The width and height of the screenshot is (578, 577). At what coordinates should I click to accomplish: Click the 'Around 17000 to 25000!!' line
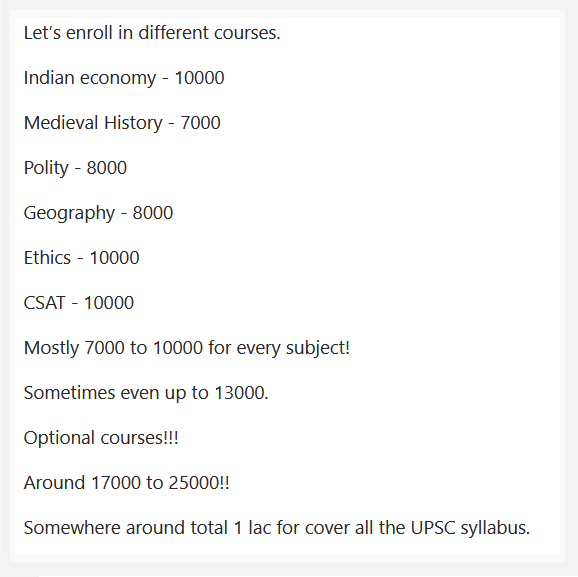[126, 483]
